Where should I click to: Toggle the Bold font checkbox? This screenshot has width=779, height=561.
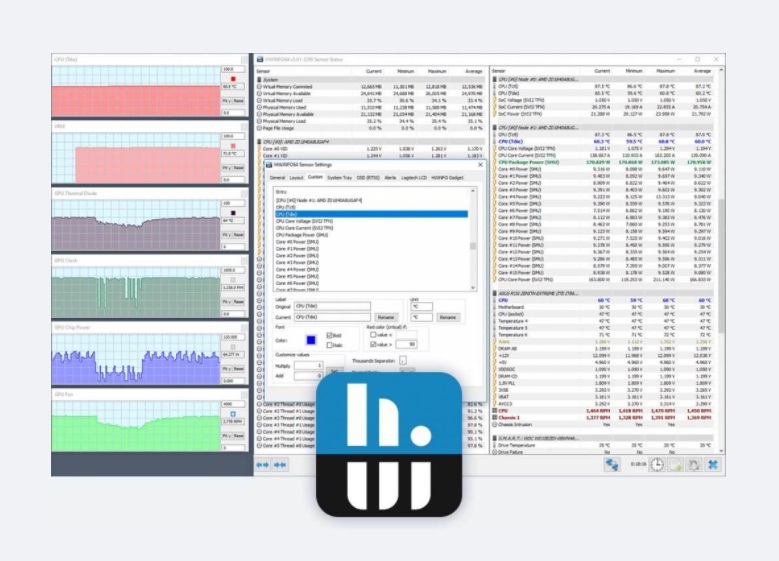[329, 335]
